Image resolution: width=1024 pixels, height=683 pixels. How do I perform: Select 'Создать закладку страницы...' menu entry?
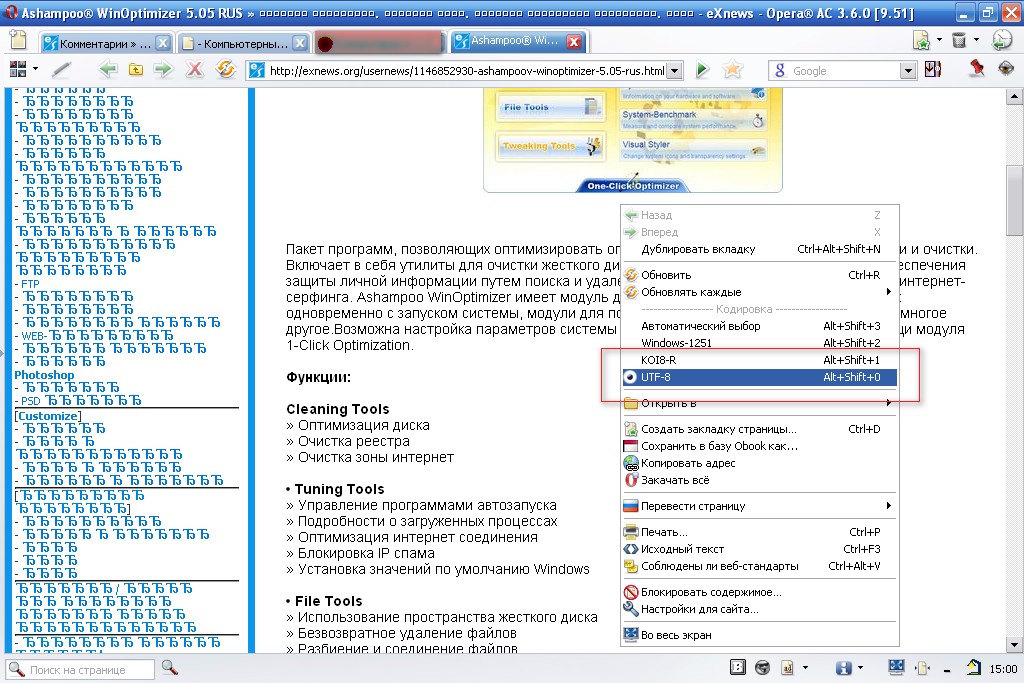coord(760,429)
